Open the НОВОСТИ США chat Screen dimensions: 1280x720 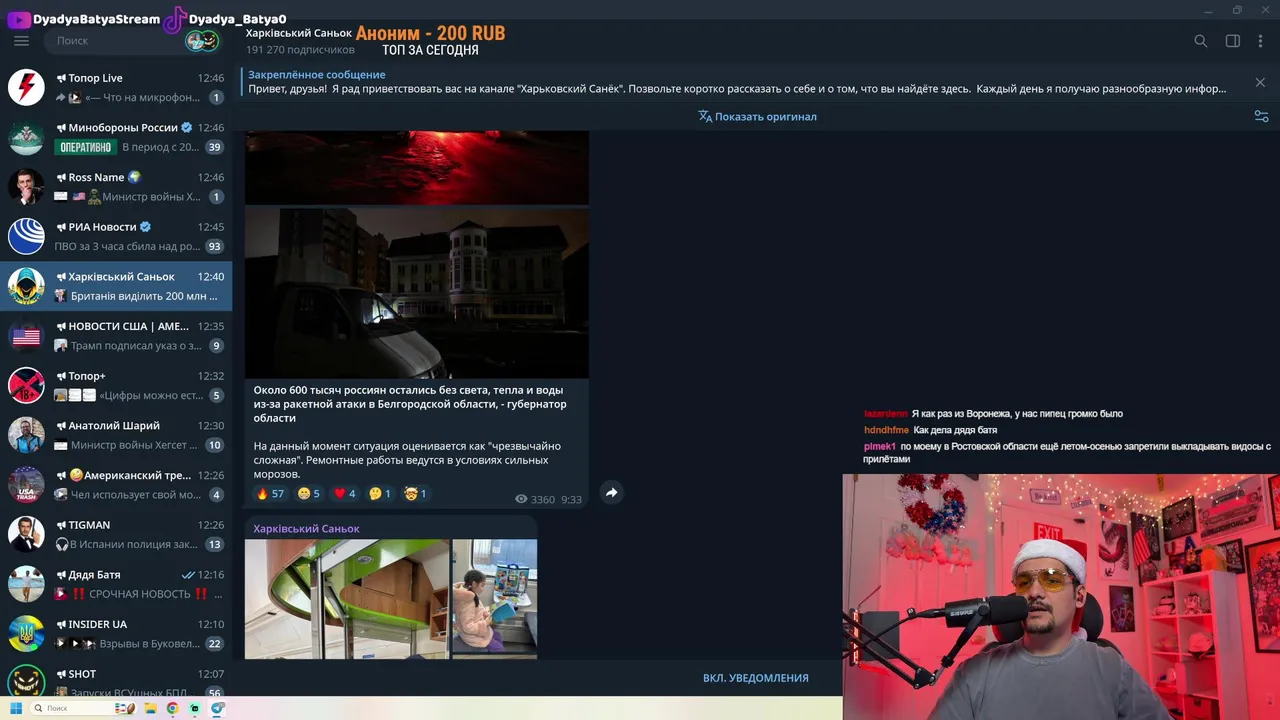[x=116, y=336]
